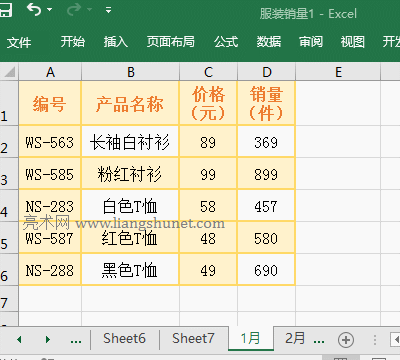
Task: Open the 文件 menu
Action: pyautogui.click(x=19, y=42)
